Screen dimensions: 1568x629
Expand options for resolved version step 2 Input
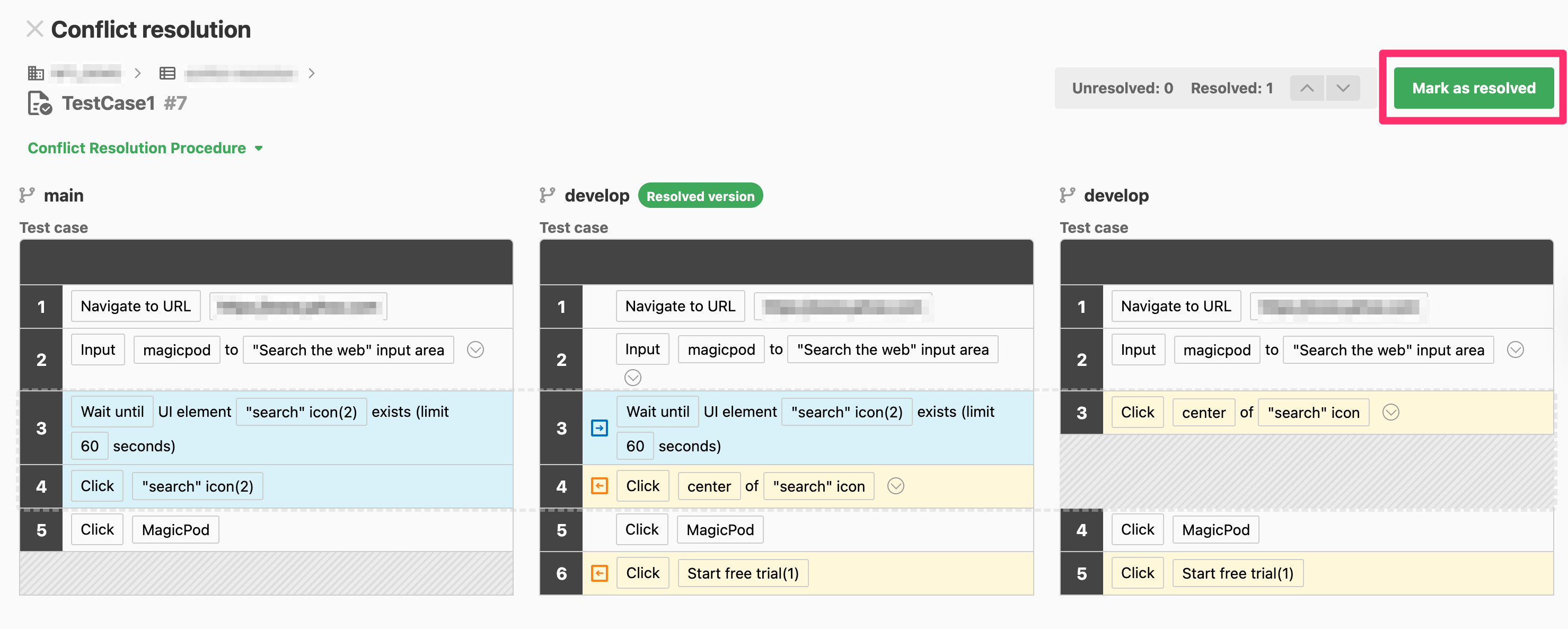[x=632, y=378]
